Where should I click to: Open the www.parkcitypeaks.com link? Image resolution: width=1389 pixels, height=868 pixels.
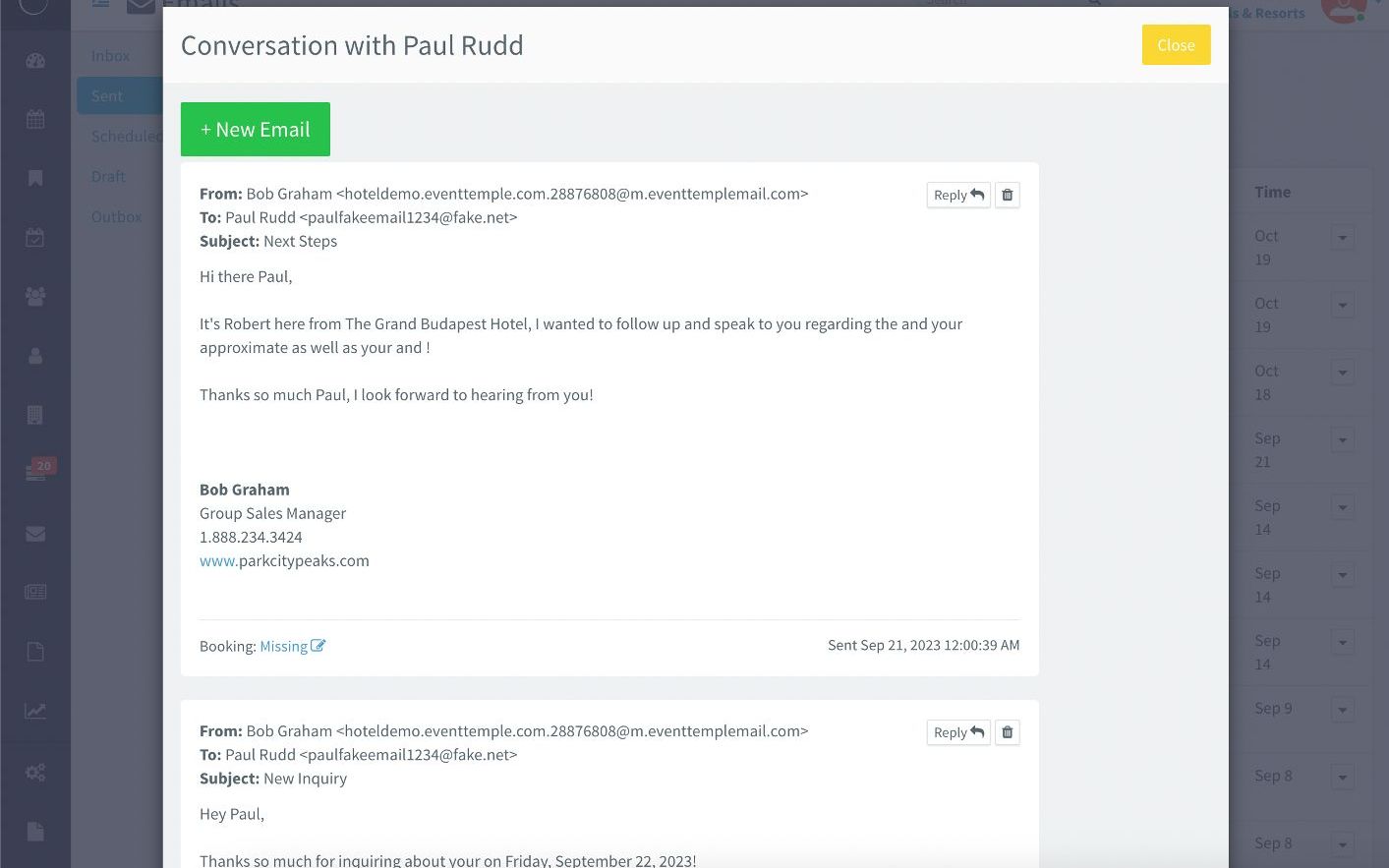click(284, 561)
